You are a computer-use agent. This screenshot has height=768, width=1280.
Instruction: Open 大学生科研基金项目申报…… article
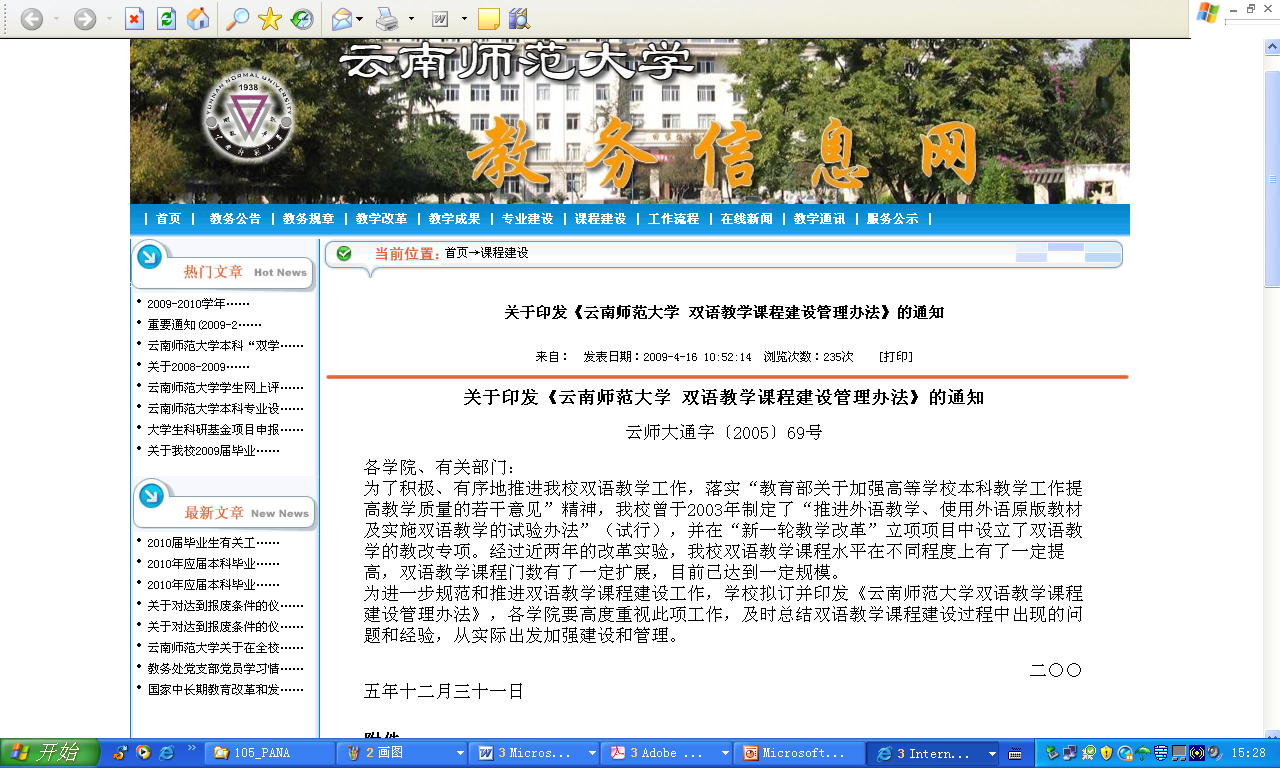(225, 429)
